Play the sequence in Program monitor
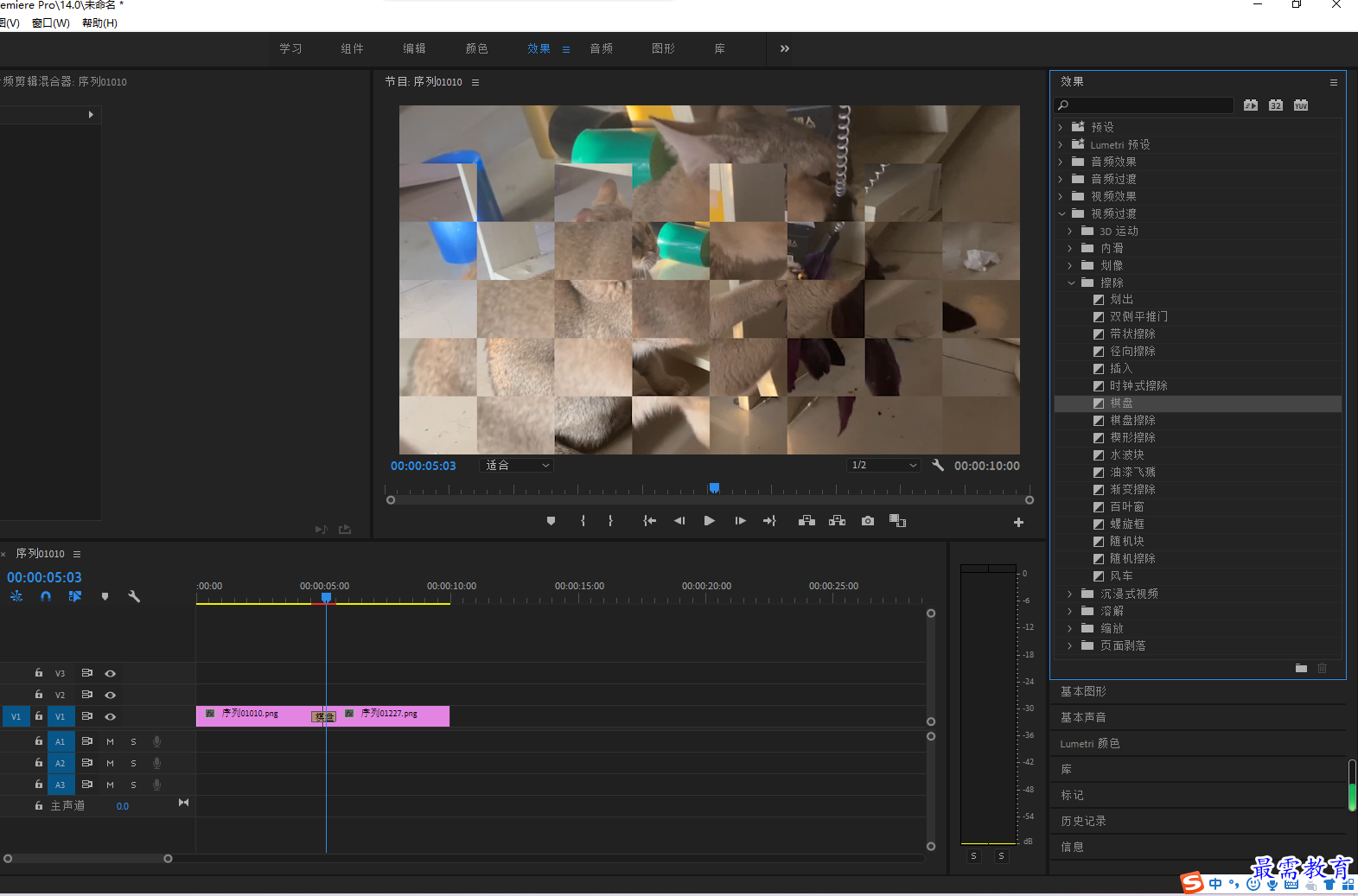The height and width of the screenshot is (896, 1358). tap(710, 521)
